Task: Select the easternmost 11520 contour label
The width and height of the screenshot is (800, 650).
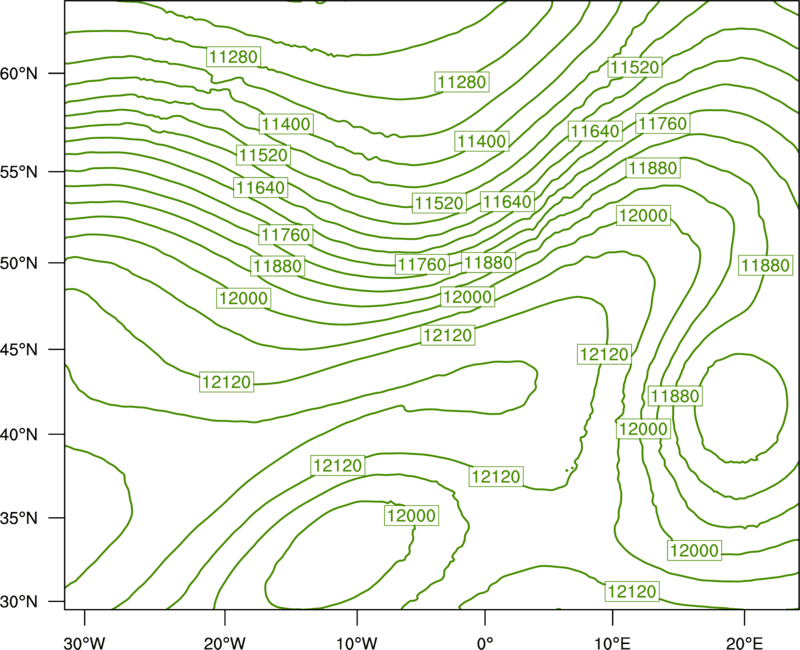Action: 635,67
